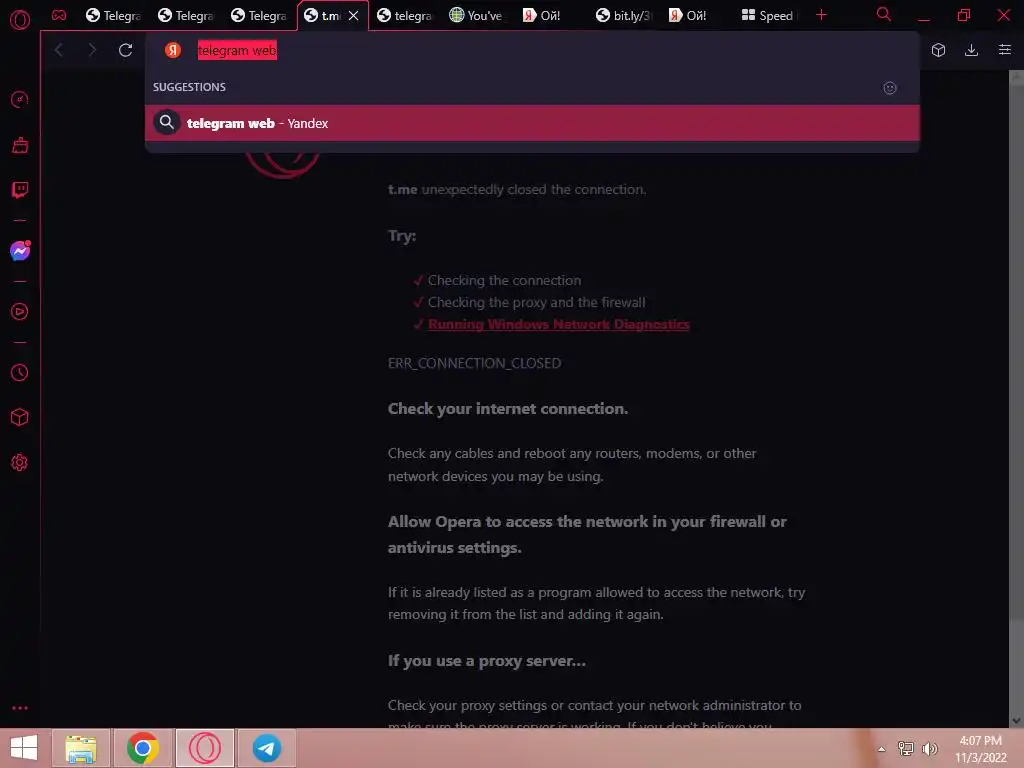Open the network tray icon
The height and width of the screenshot is (768, 1024).
click(x=905, y=748)
